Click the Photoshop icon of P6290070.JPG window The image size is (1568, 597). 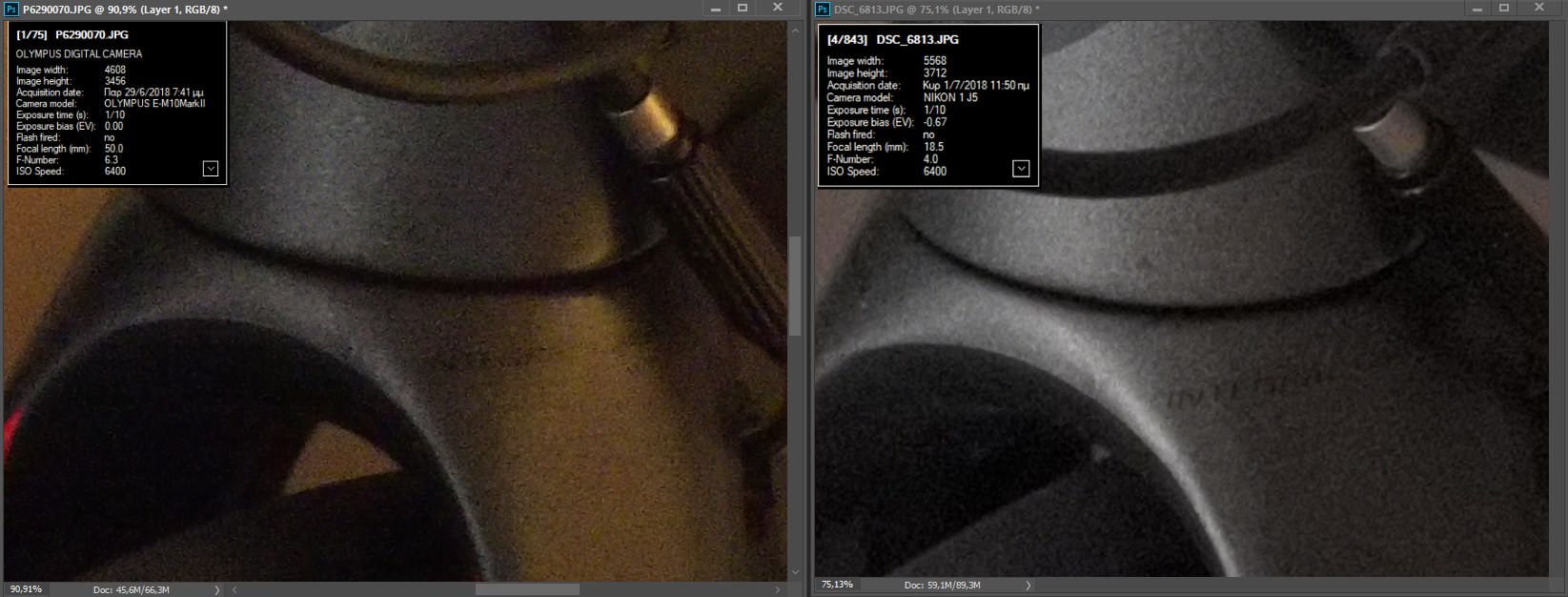(11, 9)
